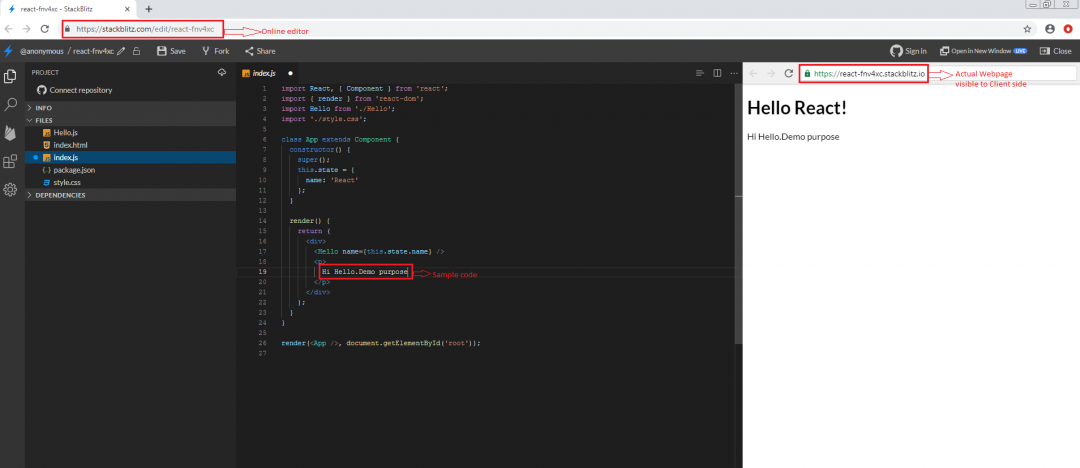Expand the INFO section
The image size is (1080, 468).
click(43, 107)
